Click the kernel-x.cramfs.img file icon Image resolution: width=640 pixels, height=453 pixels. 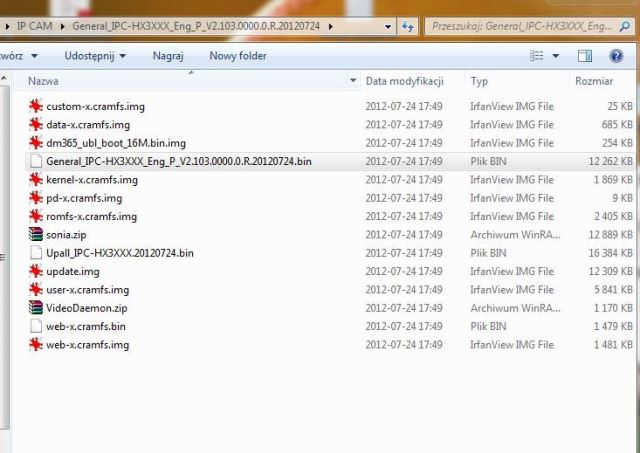point(36,180)
